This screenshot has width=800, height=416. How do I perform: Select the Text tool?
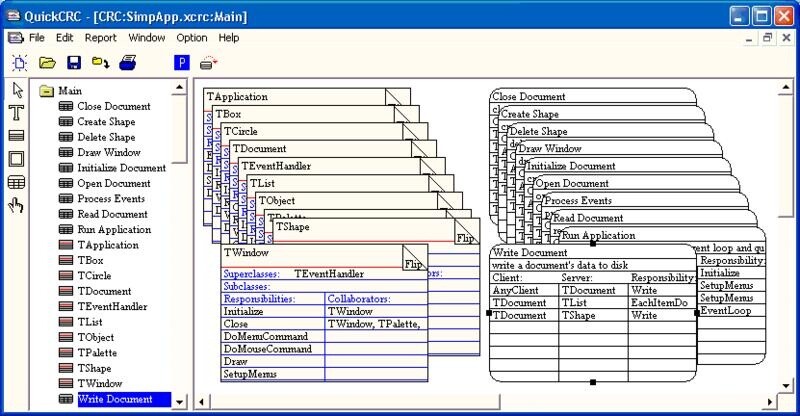point(17,113)
